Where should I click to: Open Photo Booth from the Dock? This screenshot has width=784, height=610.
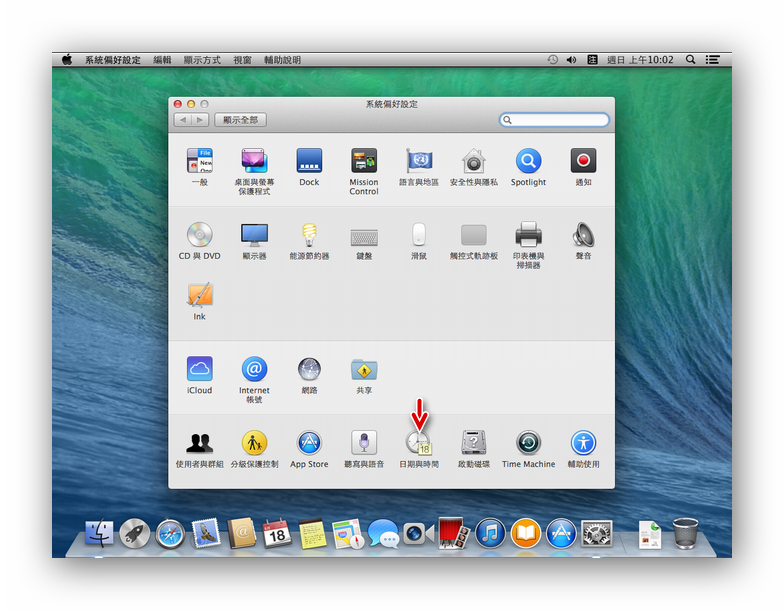coord(454,533)
